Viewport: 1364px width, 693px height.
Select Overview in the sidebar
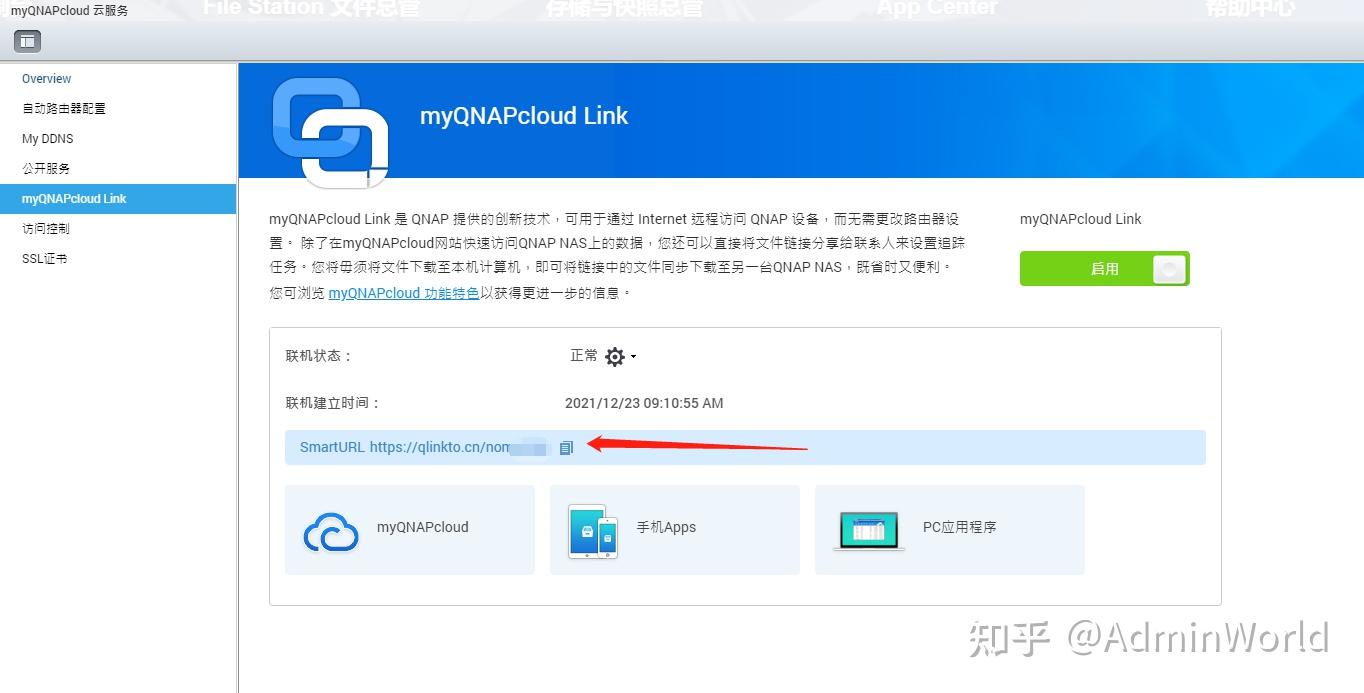47,78
